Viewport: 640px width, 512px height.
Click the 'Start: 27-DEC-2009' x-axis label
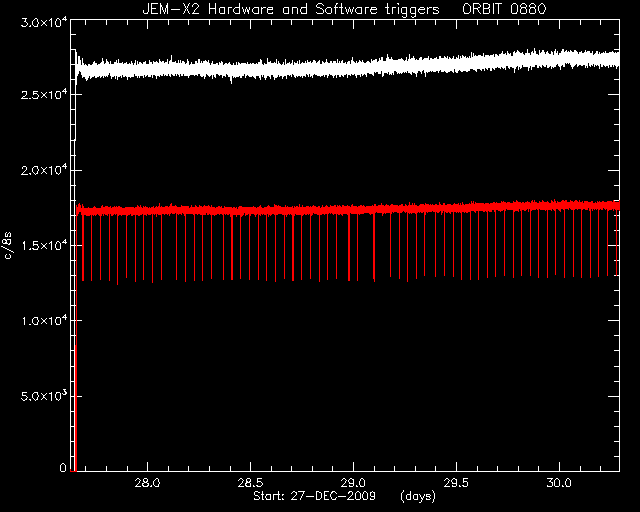click(314, 496)
